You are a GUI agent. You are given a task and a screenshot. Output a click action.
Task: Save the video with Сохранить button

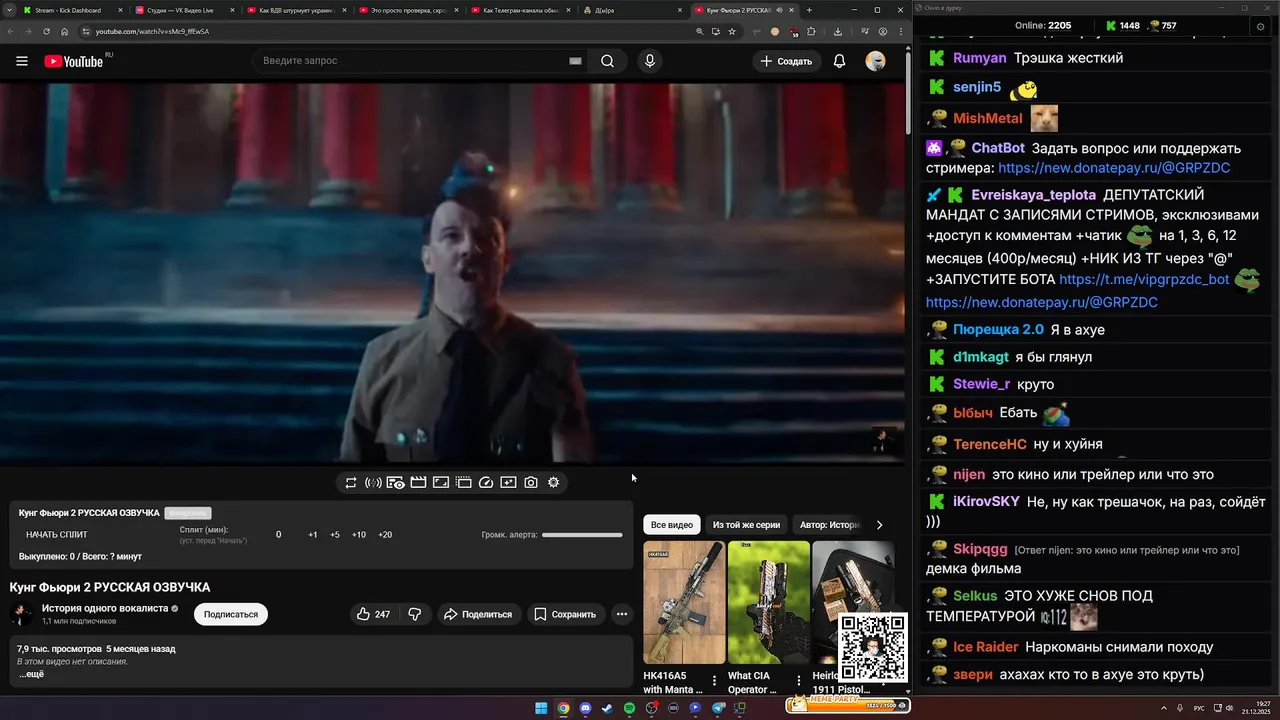pos(565,614)
